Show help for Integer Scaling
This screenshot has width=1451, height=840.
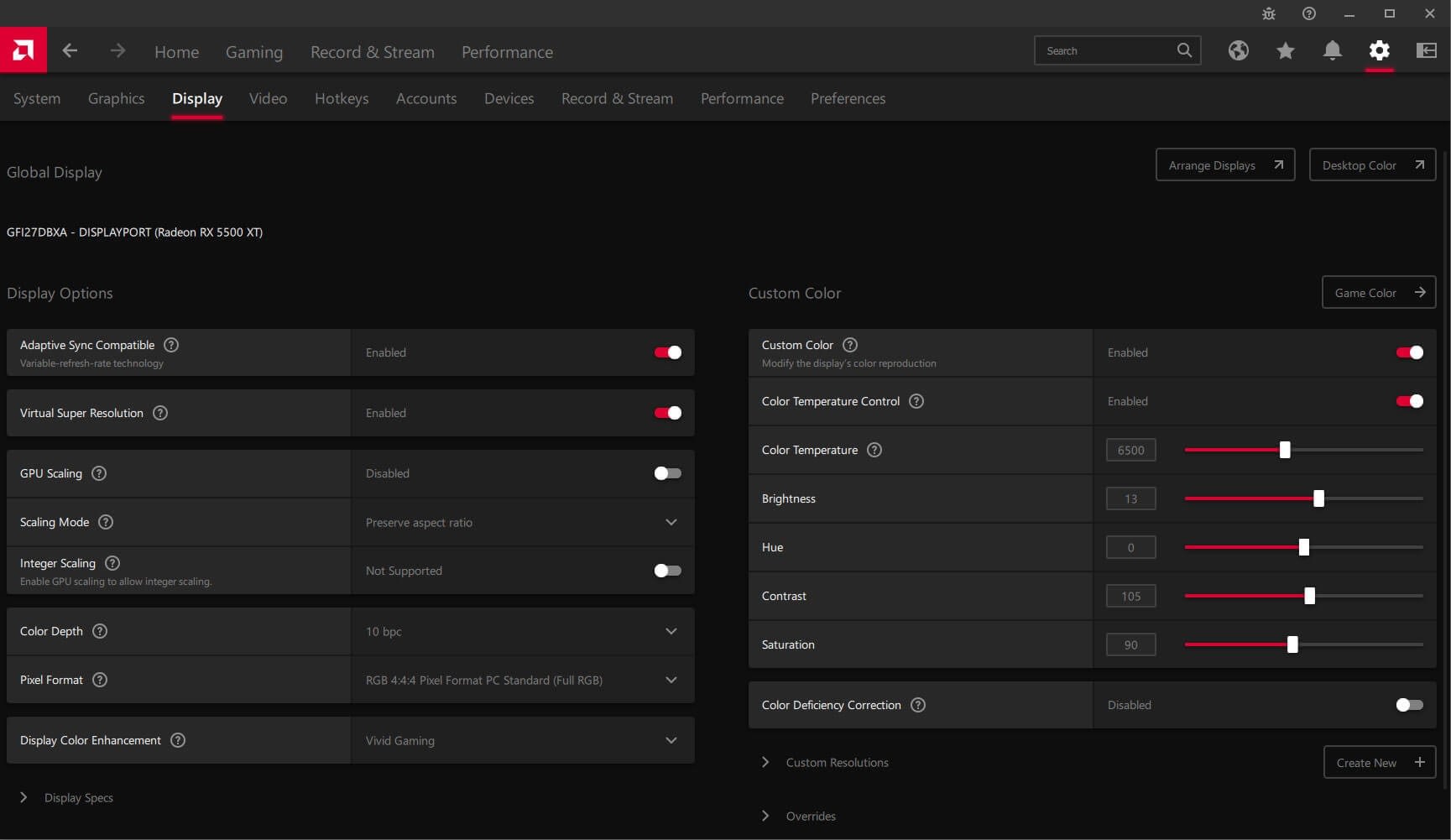112,563
